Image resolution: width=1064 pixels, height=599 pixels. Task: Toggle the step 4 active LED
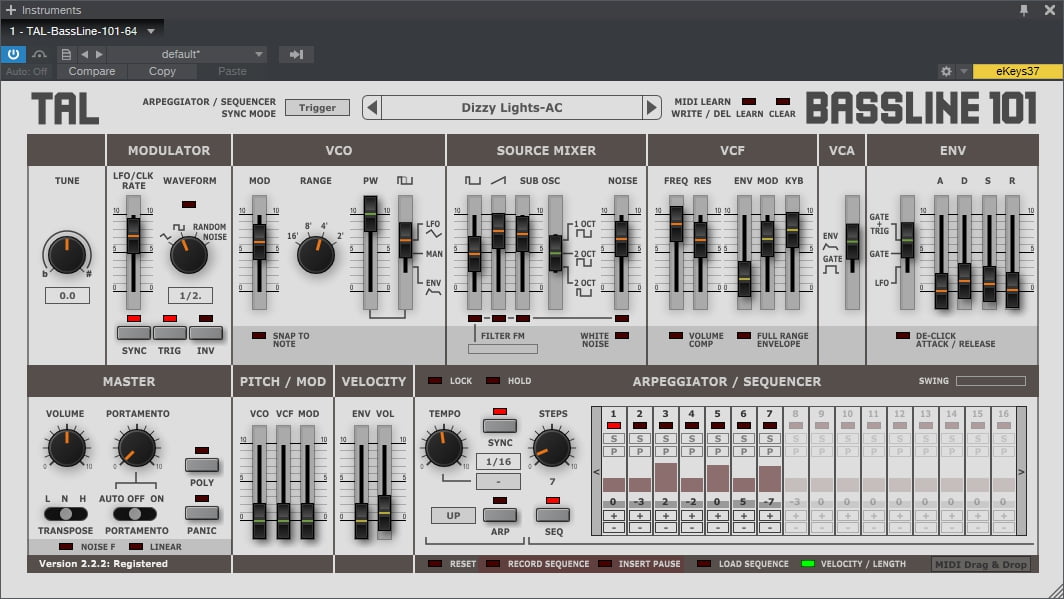pyautogui.click(x=691, y=425)
